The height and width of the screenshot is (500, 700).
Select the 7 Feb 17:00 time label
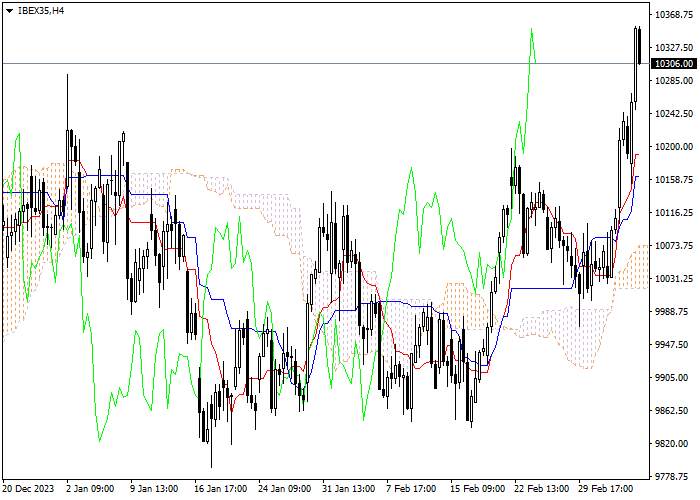(411, 488)
